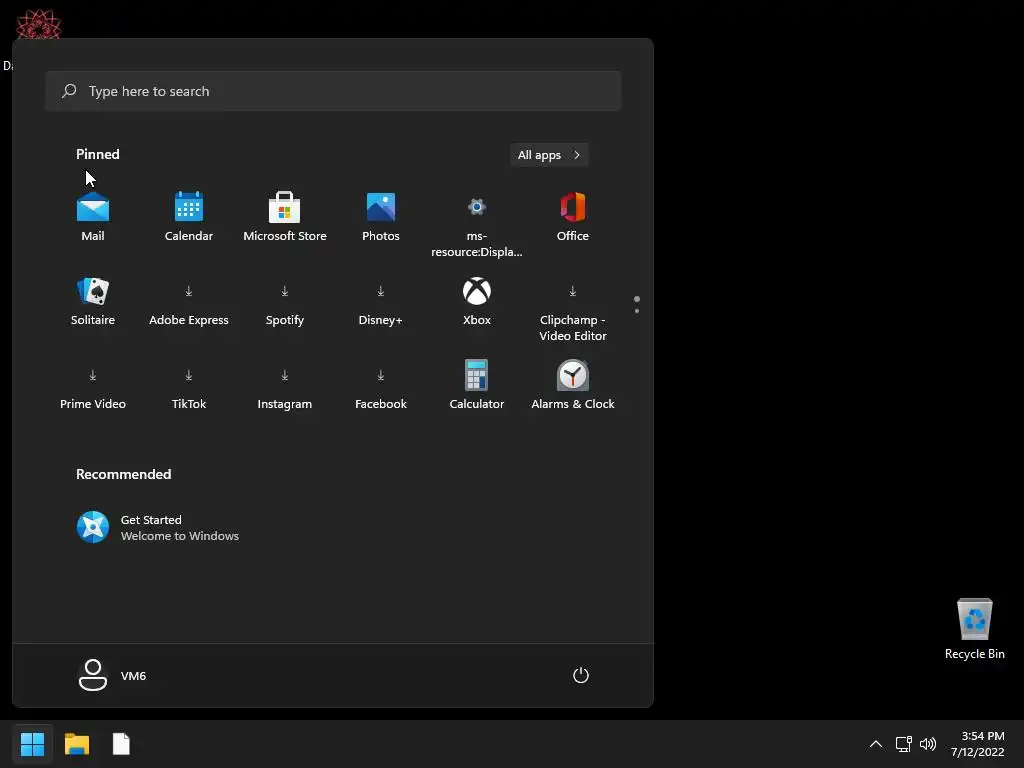The image size is (1024, 768).
Task: Launch the Xbox app
Action: 477,302
